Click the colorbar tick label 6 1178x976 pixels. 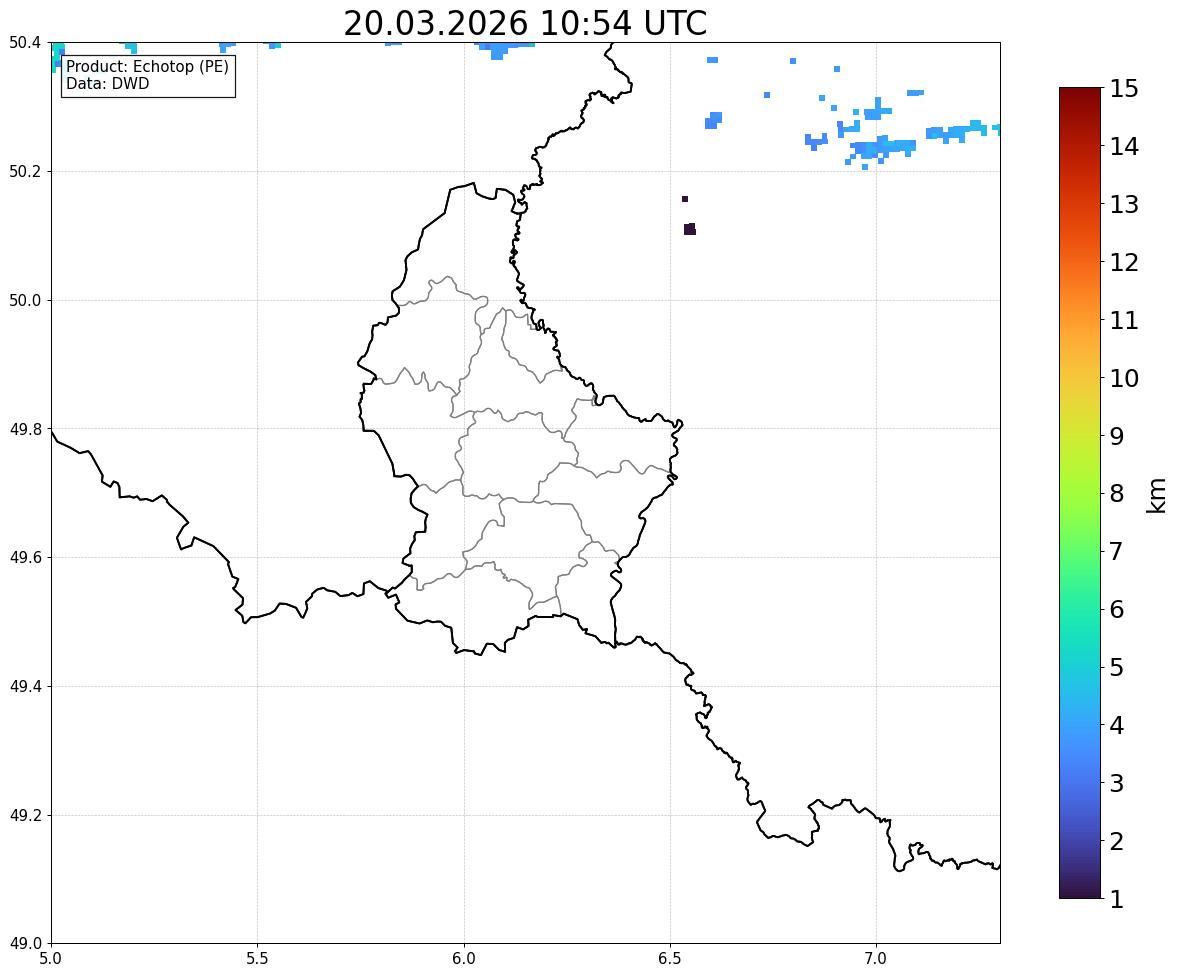[x=1117, y=609]
